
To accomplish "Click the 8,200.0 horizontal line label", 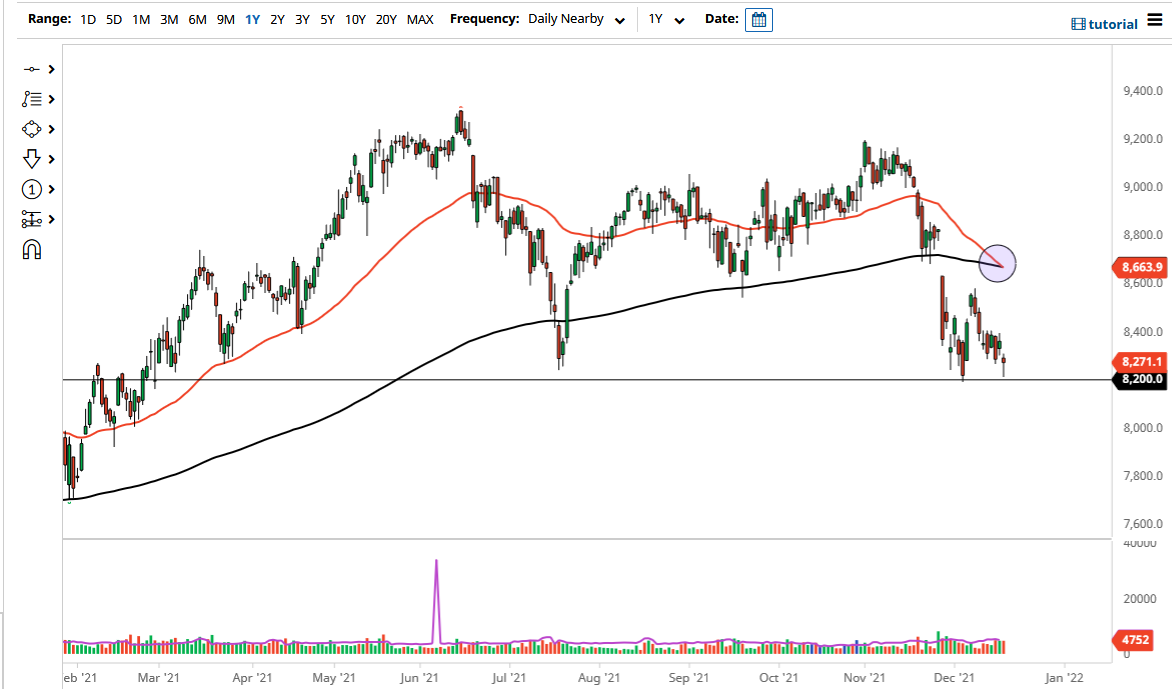I will click(x=1139, y=379).
